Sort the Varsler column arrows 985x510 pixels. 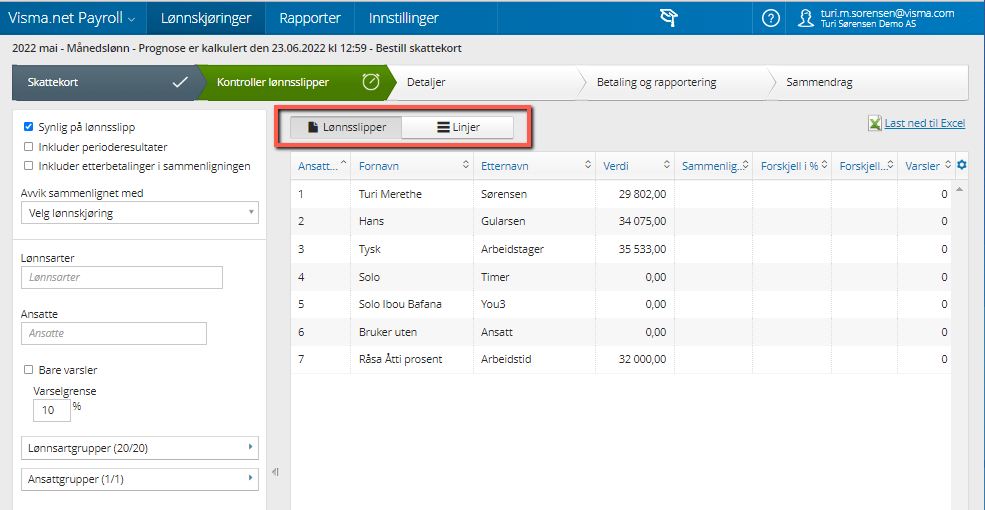tap(947, 165)
